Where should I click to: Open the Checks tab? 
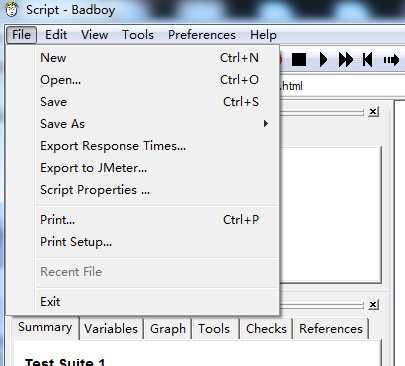point(266,329)
